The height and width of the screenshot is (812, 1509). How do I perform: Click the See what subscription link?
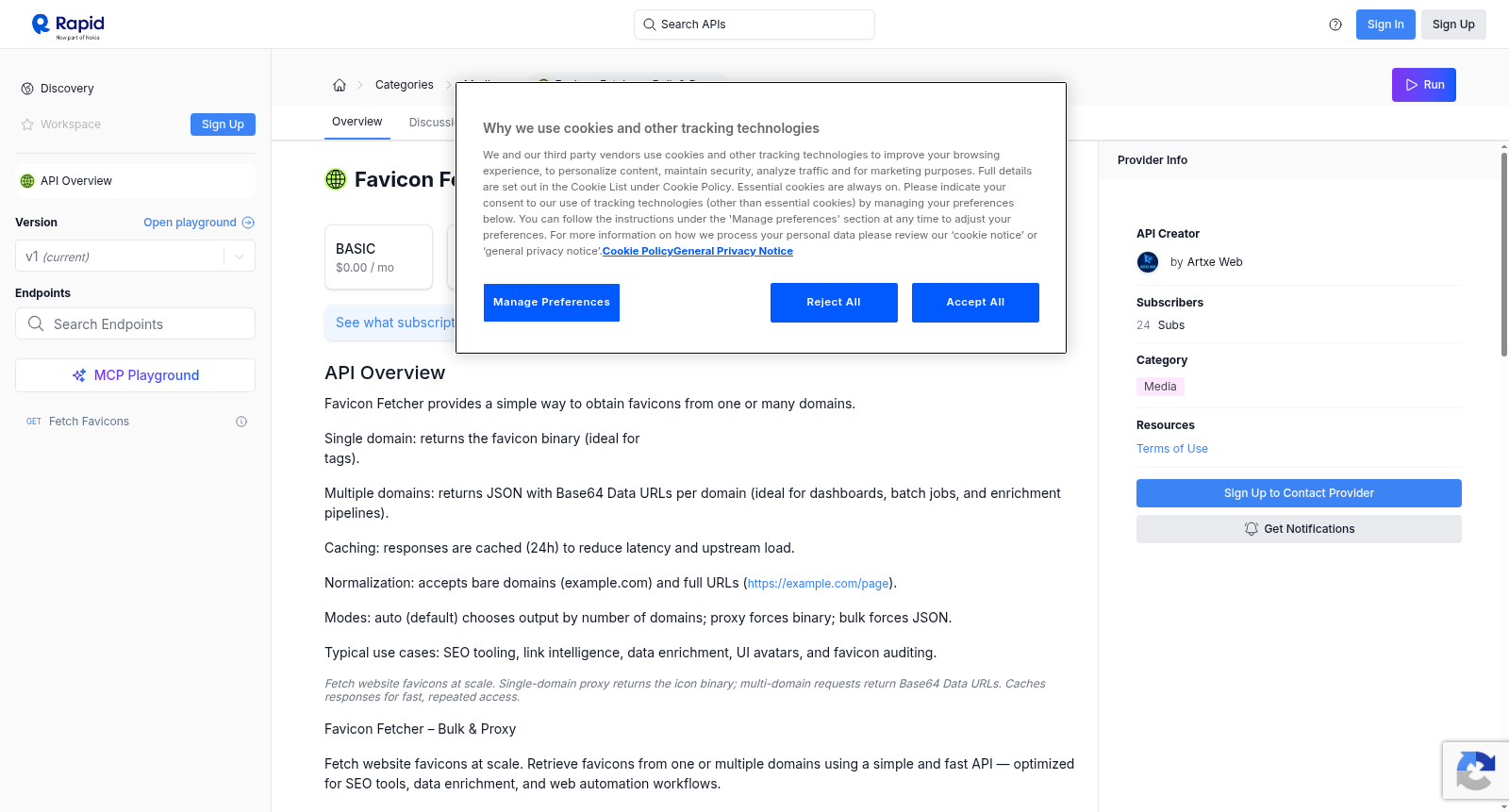(395, 323)
